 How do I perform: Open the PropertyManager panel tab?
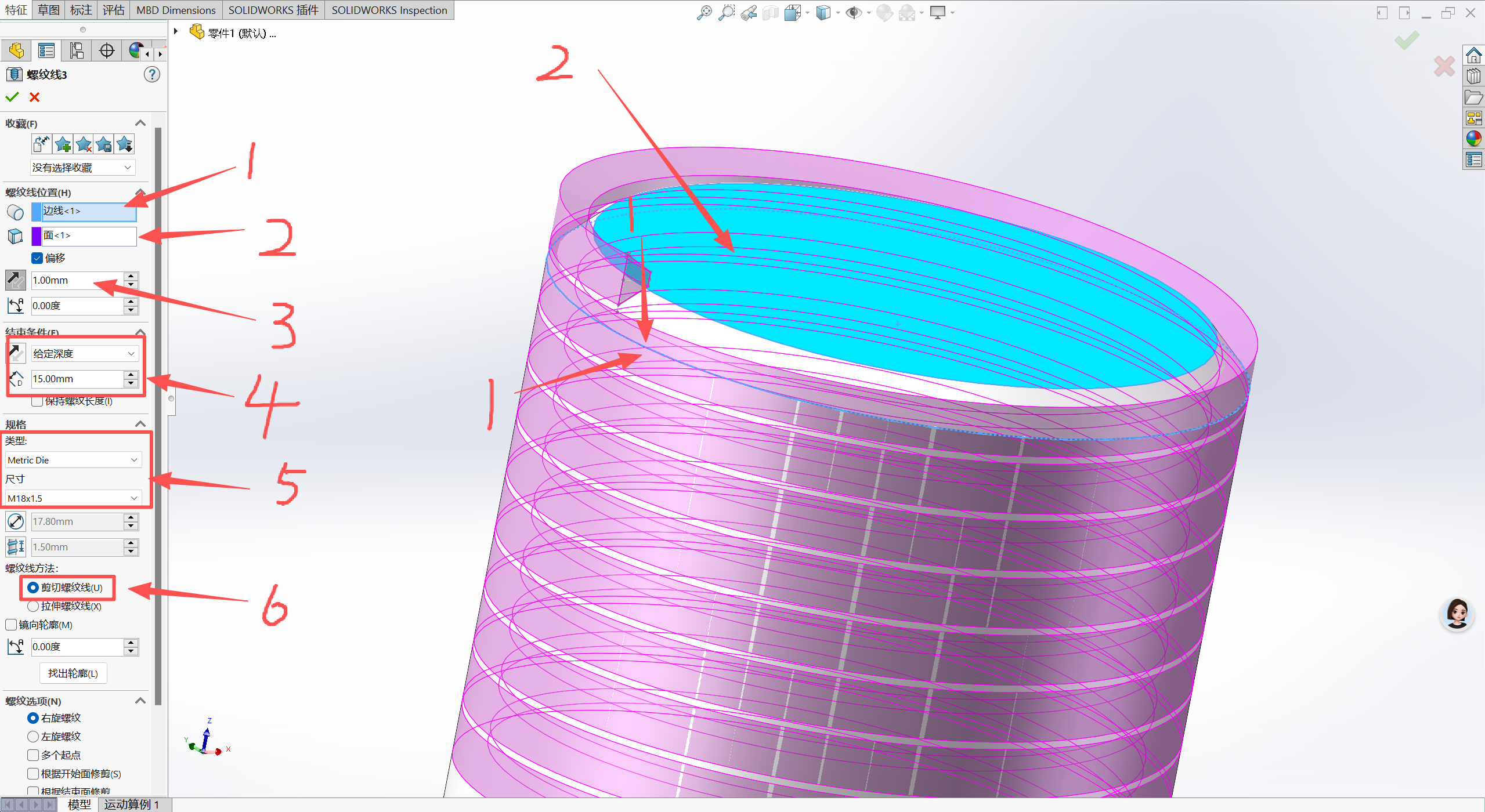(x=46, y=51)
